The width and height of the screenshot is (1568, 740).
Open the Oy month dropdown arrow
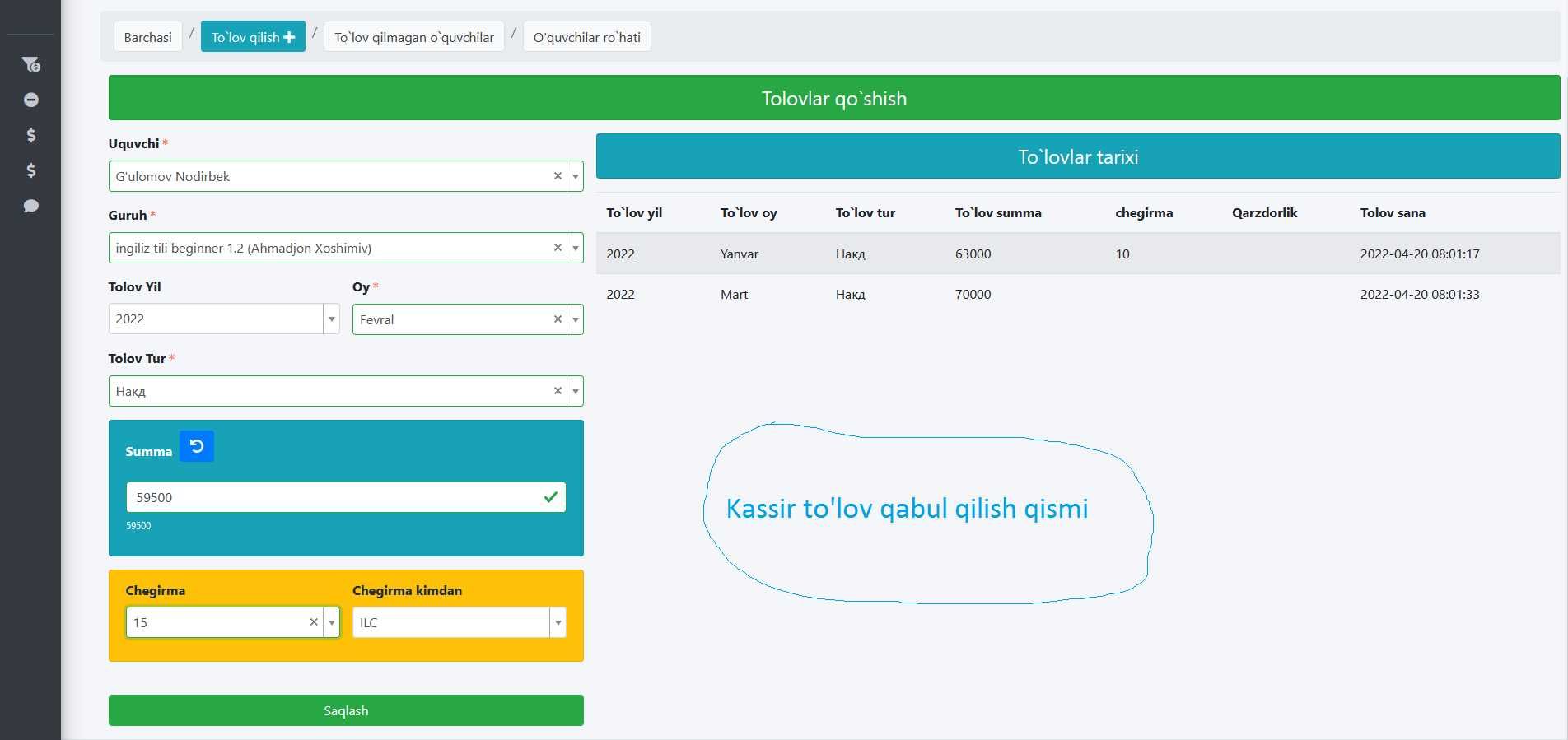point(576,319)
